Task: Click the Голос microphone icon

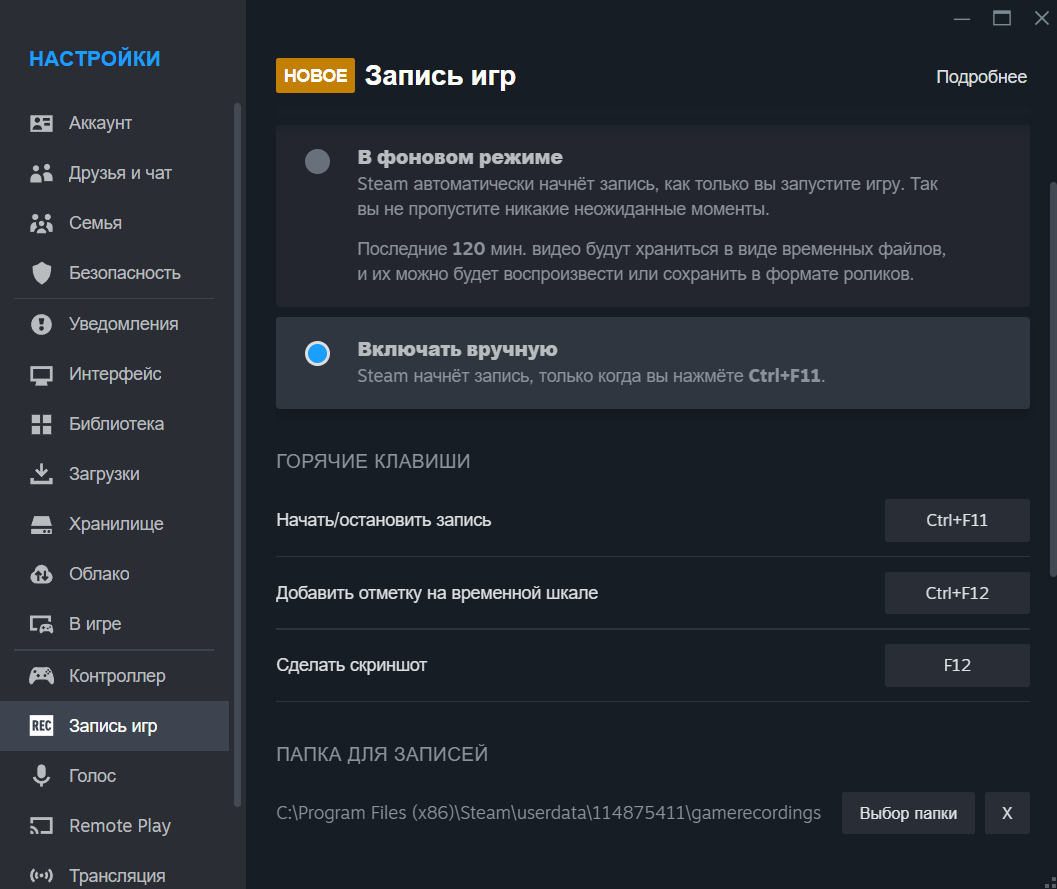Action: (41, 775)
